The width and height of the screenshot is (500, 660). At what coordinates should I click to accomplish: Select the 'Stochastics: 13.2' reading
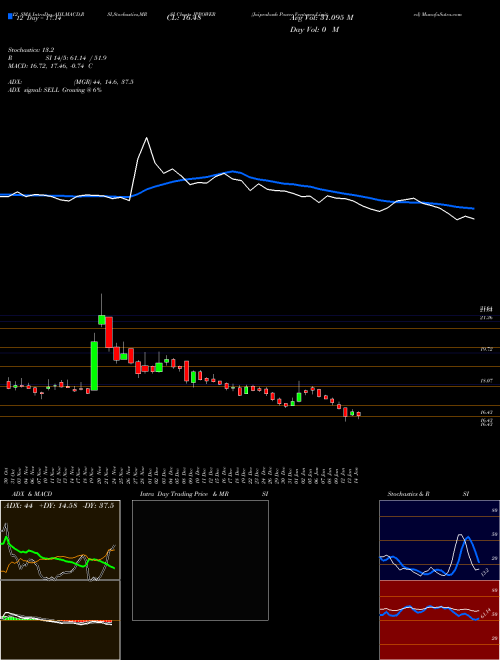coord(31,49)
